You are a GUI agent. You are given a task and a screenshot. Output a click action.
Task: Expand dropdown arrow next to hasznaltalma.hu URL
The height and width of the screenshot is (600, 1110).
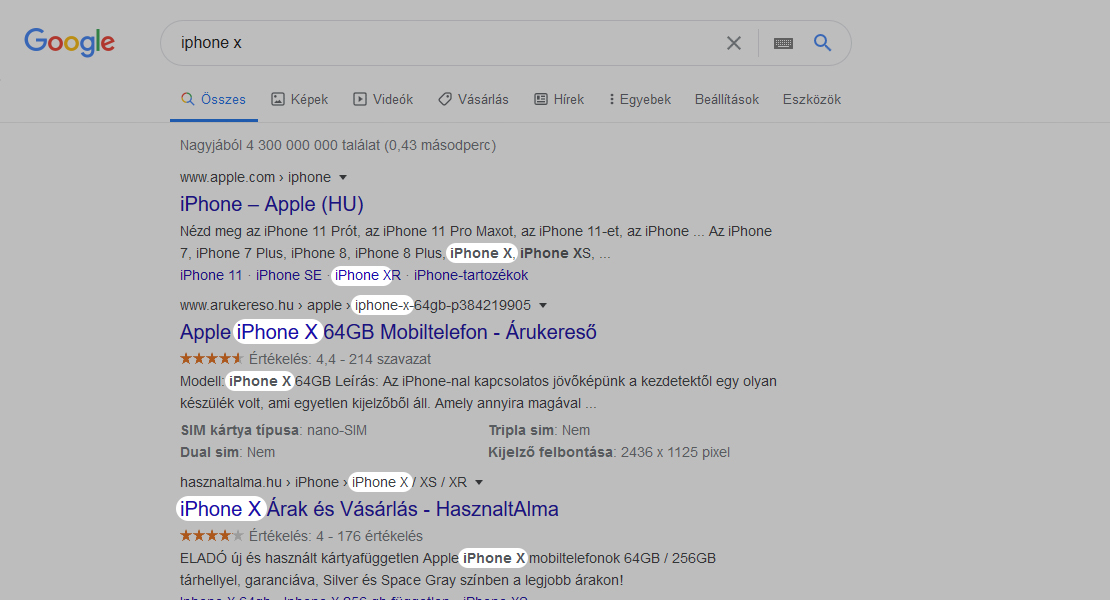pos(479,483)
